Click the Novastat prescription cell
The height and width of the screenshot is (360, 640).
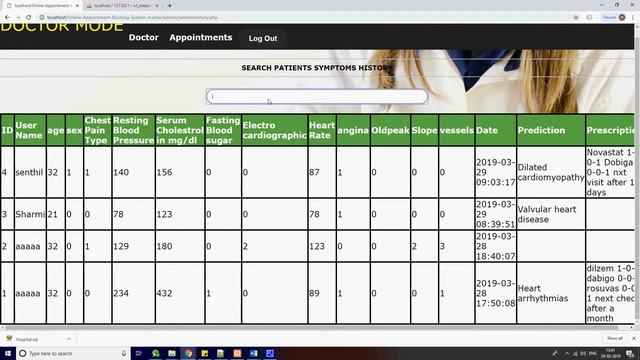[x=610, y=172]
